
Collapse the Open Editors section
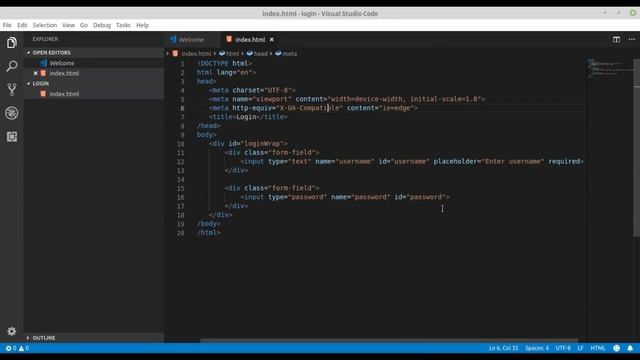coord(29,53)
